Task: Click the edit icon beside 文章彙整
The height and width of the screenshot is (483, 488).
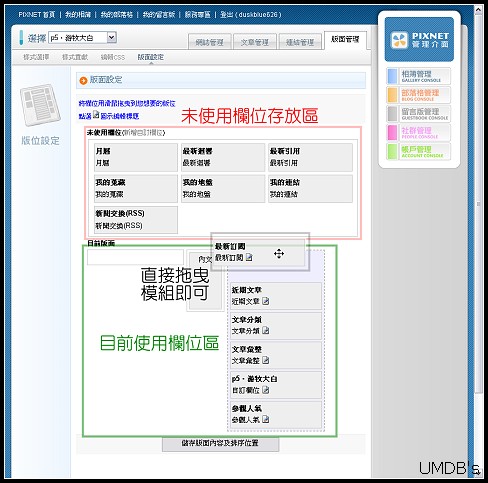Action: (266, 360)
